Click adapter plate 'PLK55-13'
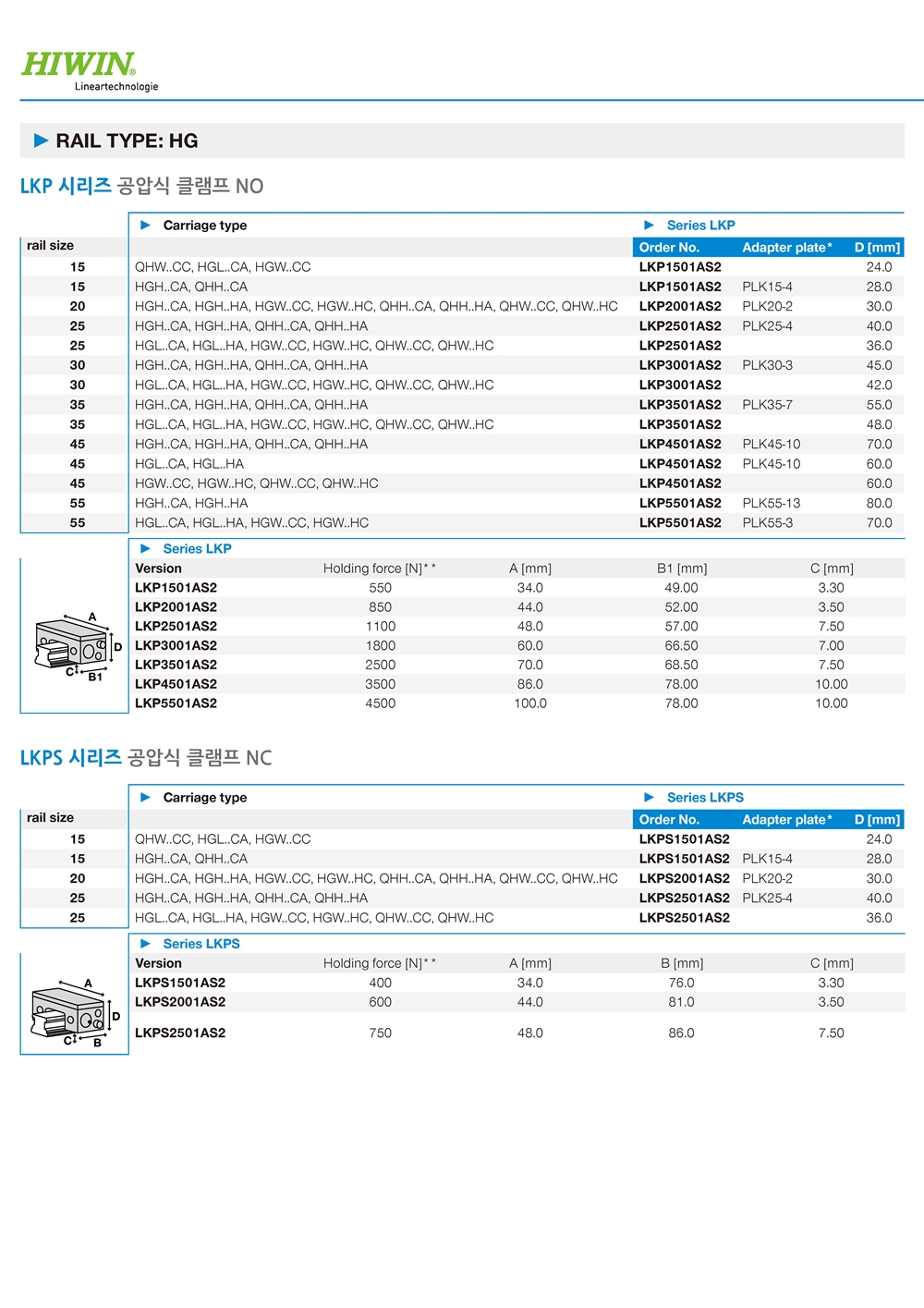This screenshot has width=924, height=1308. point(772,503)
